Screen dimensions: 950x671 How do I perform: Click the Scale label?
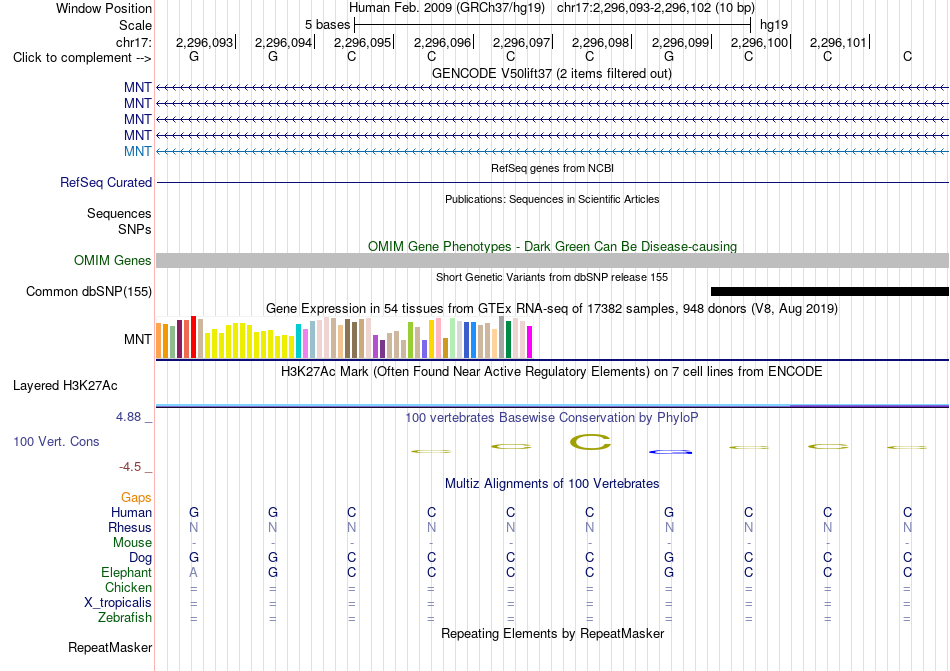tap(135, 25)
